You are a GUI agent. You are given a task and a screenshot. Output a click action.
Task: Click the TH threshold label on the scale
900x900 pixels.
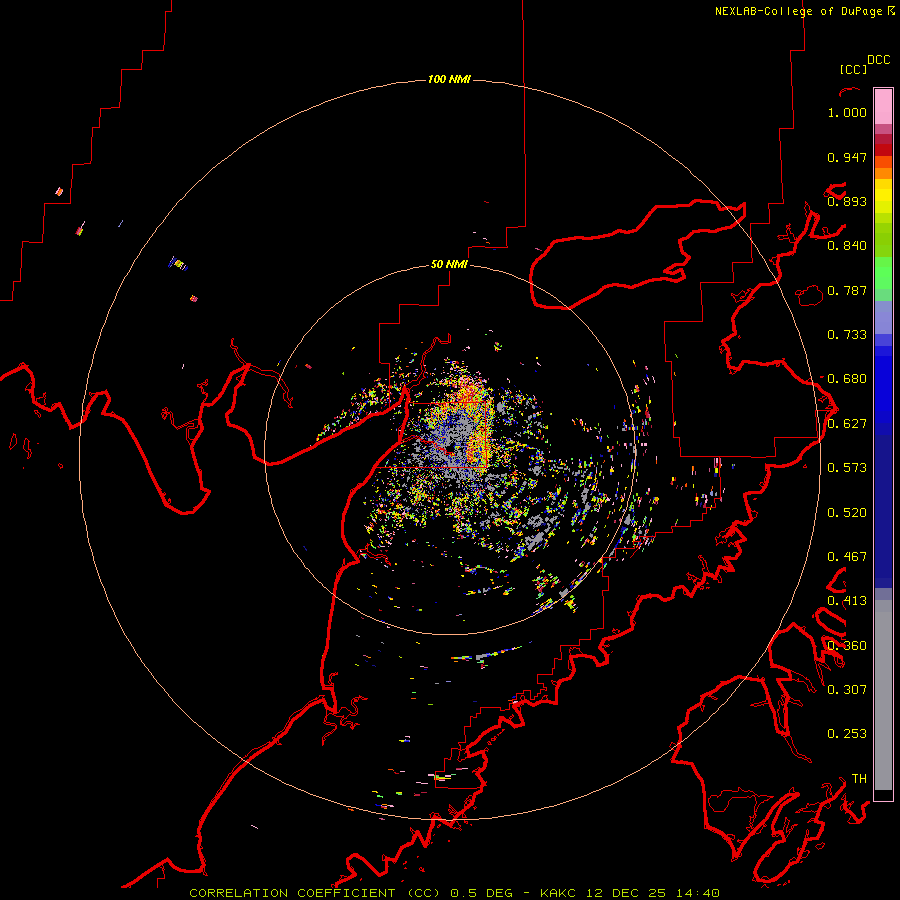(x=859, y=778)
